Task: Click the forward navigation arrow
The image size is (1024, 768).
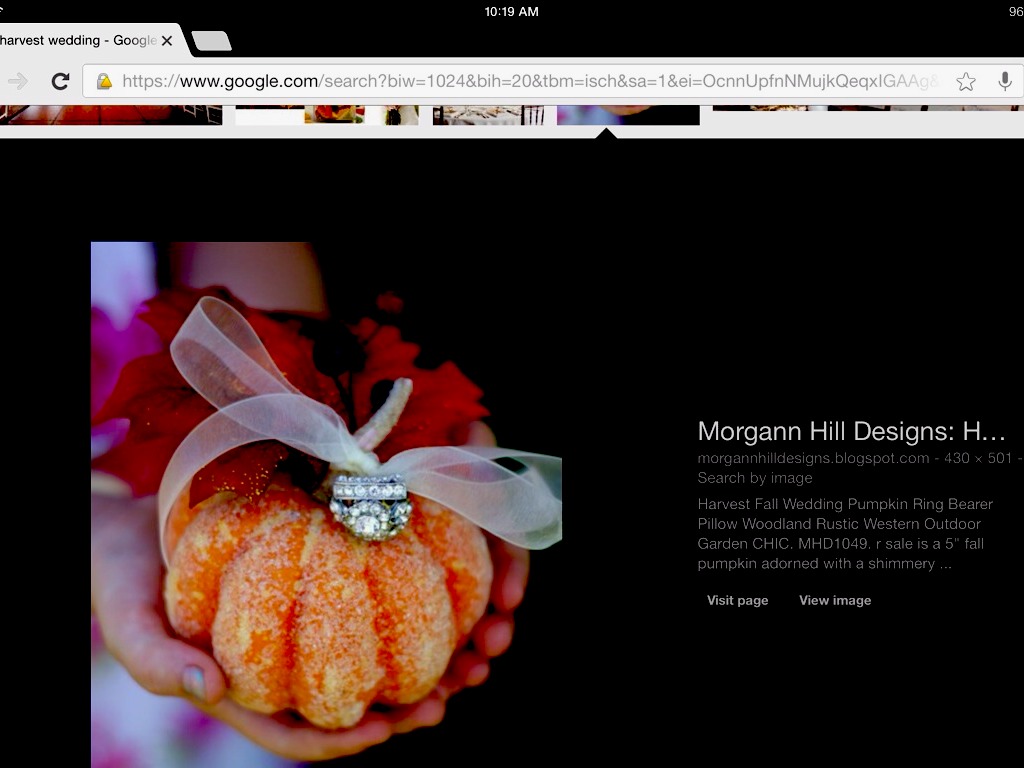Action: 18,81
